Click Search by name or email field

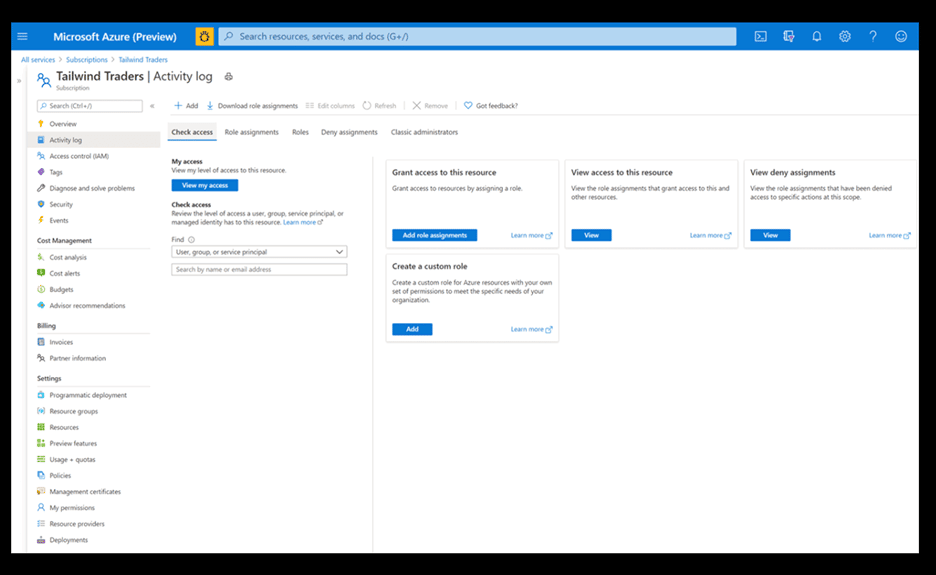pos(259,269)
